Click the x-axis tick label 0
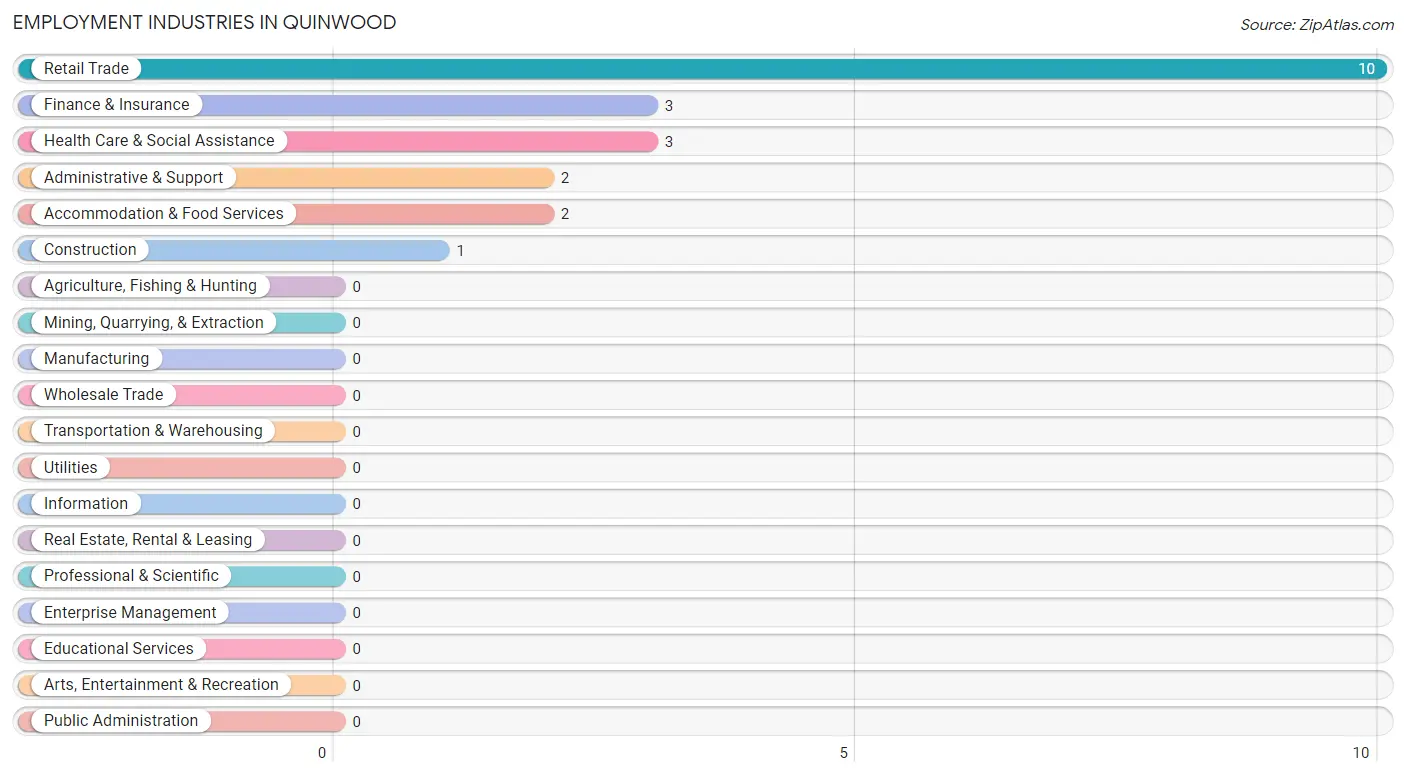The height and width of the screenshot is (776, 1406). tap(322, 753)
